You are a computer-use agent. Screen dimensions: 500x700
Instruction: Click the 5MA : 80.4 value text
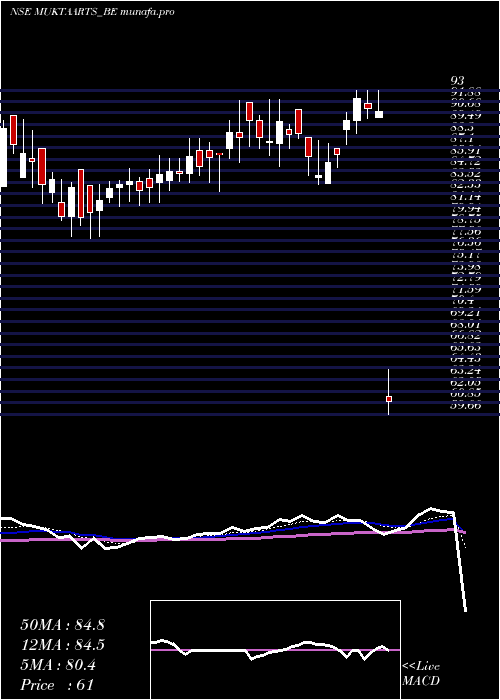[x=58, y=665]
